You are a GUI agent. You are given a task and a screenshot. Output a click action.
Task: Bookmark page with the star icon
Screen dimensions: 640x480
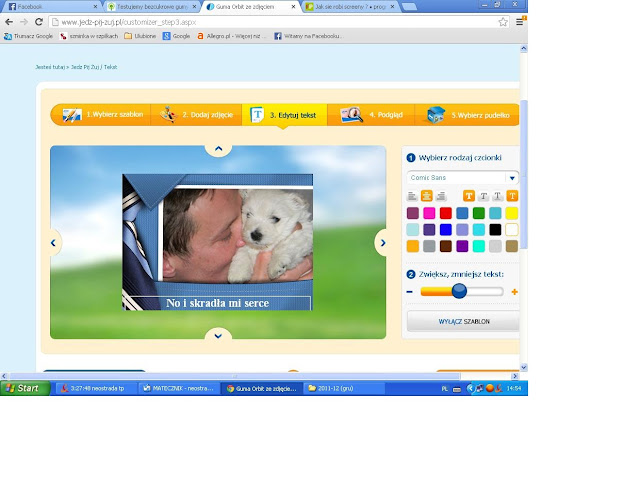(x=503, y=22)
